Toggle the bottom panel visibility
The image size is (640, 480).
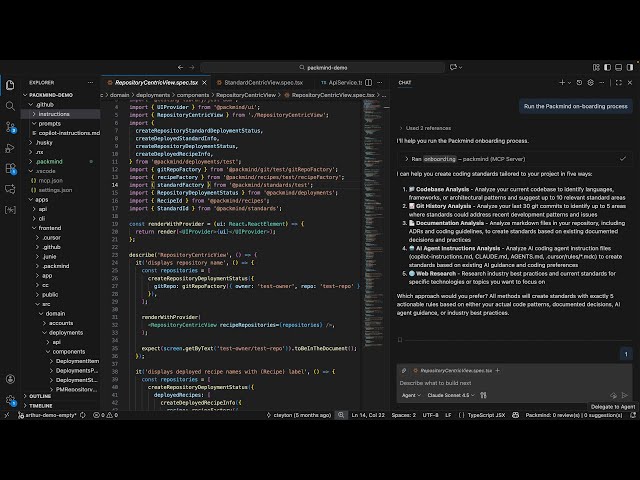coord(619,67)
